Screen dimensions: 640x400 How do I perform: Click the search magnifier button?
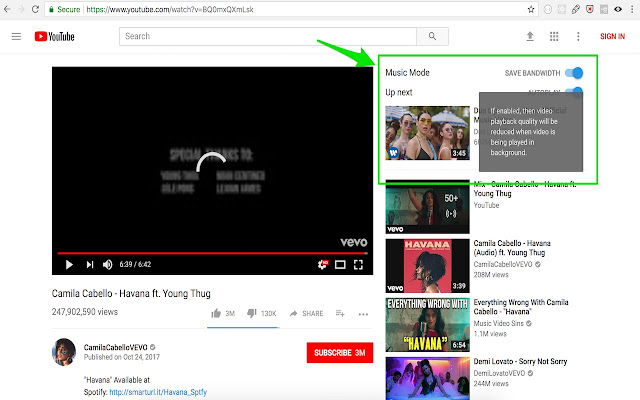tap(432, 36)
